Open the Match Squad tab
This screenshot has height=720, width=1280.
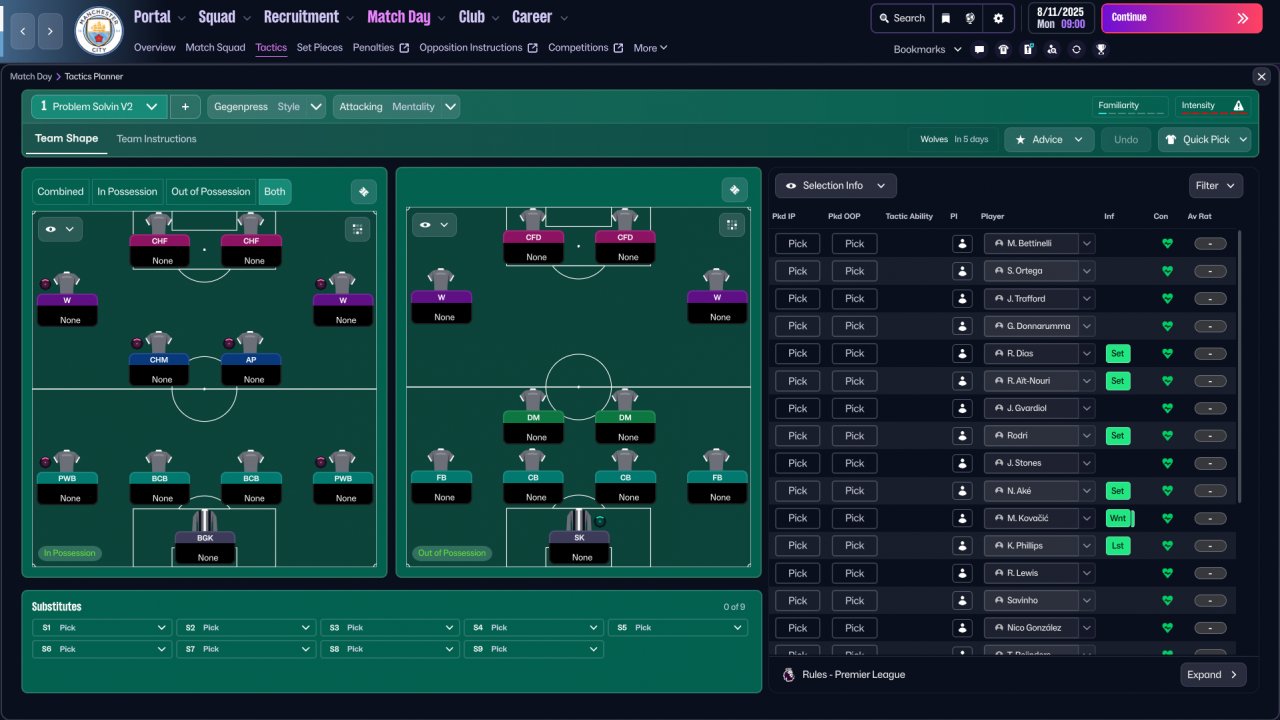(215, 48)
